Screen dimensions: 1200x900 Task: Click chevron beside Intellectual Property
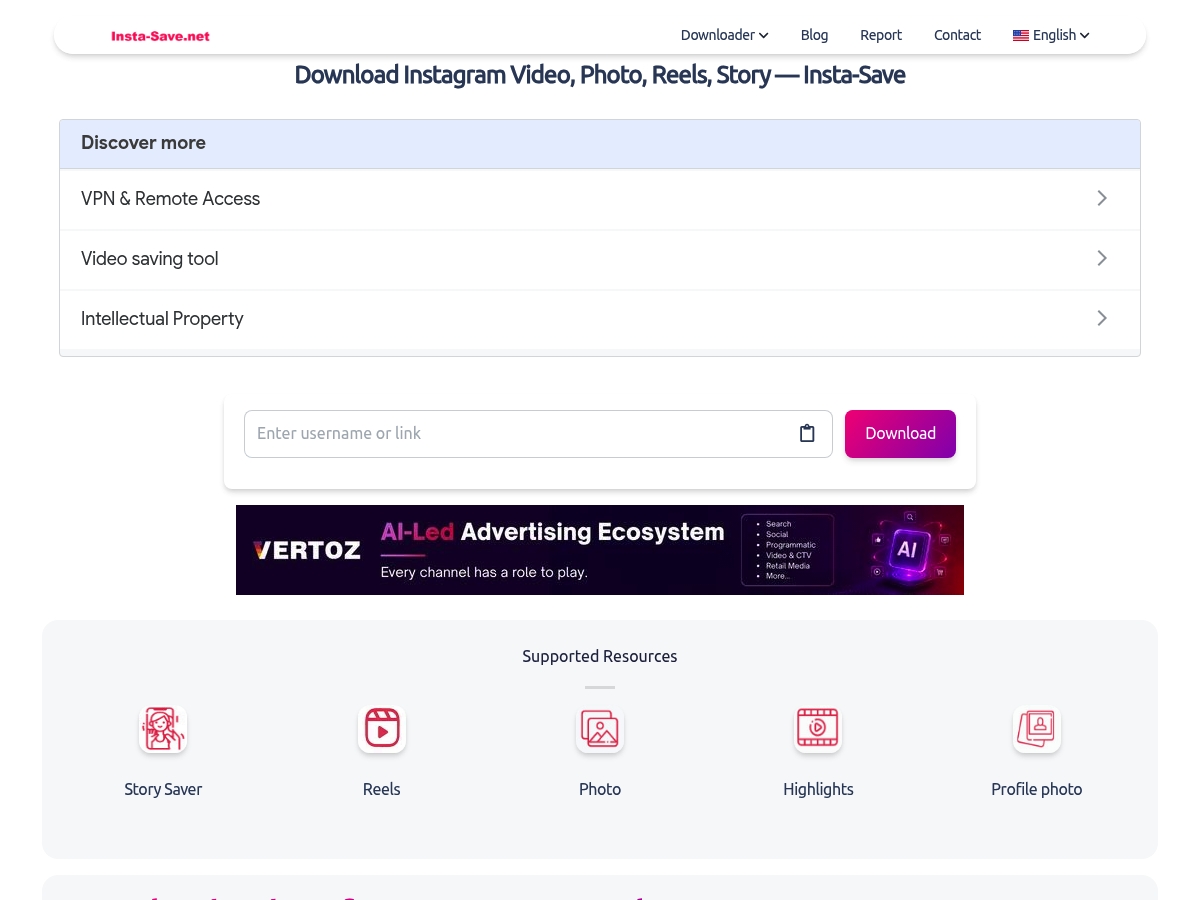point(1102,318)
